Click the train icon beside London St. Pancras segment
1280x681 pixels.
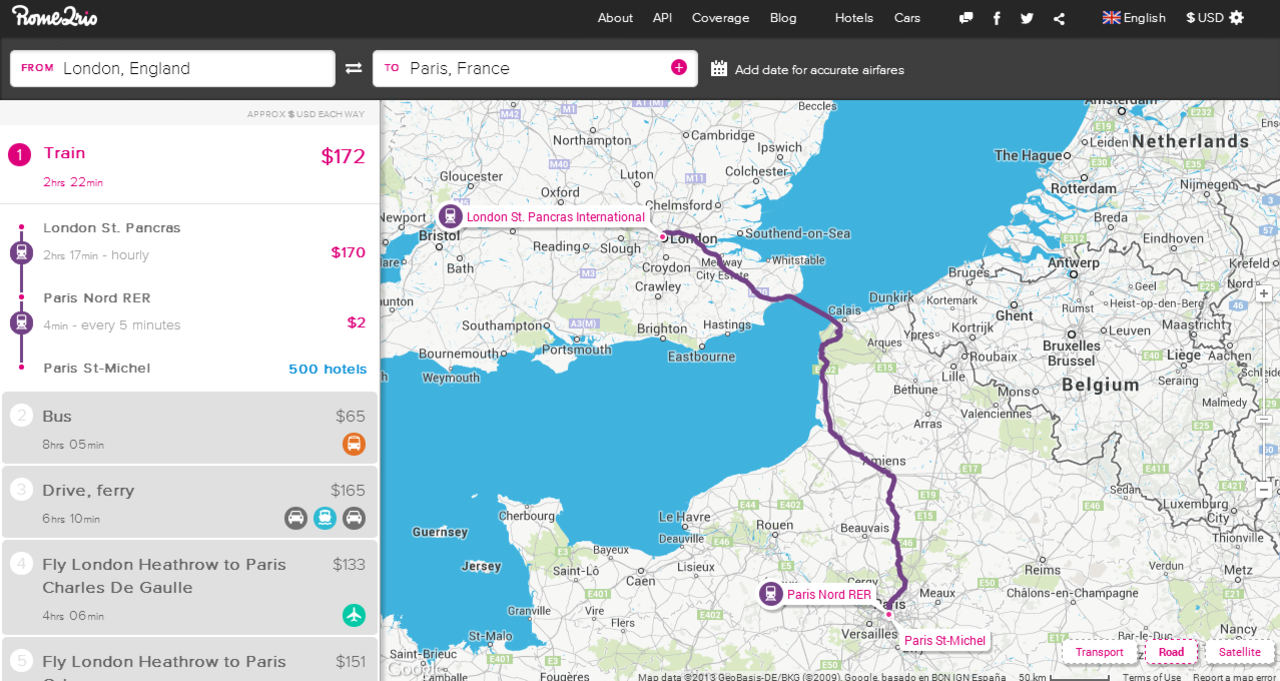point(21,252)
